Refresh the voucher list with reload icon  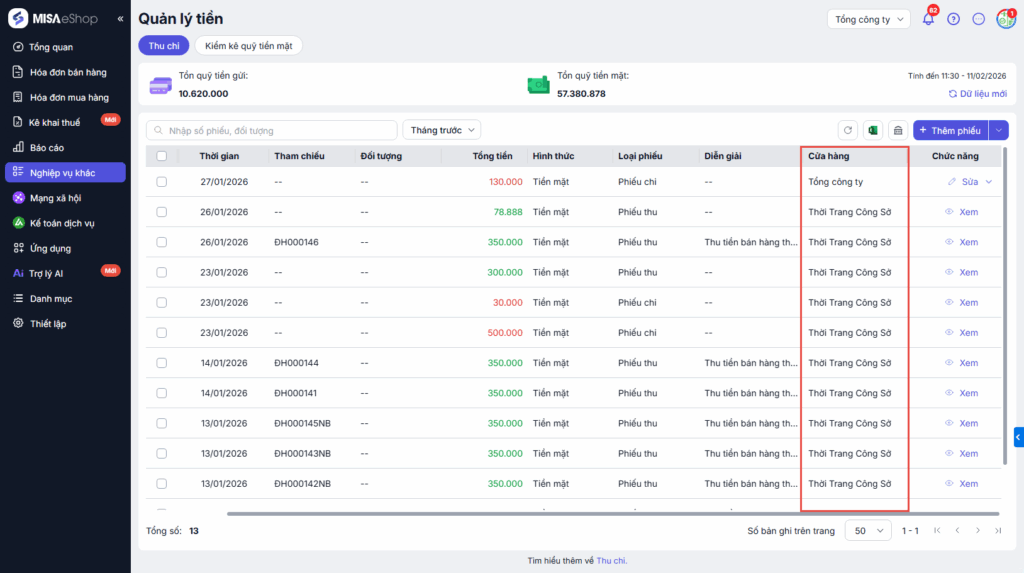click(x=848, y=130)
